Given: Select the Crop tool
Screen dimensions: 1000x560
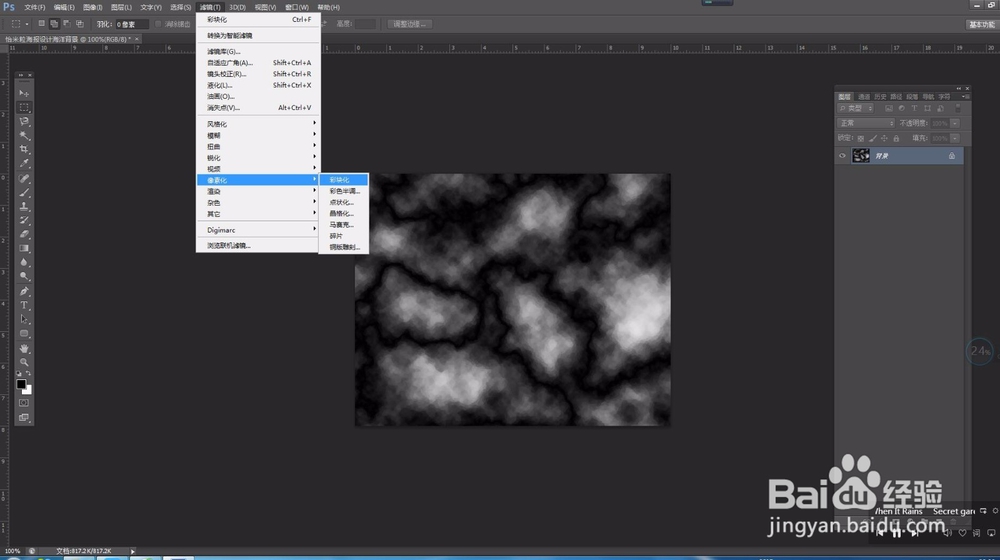Looking at the screenshot, I should (24, 149).
